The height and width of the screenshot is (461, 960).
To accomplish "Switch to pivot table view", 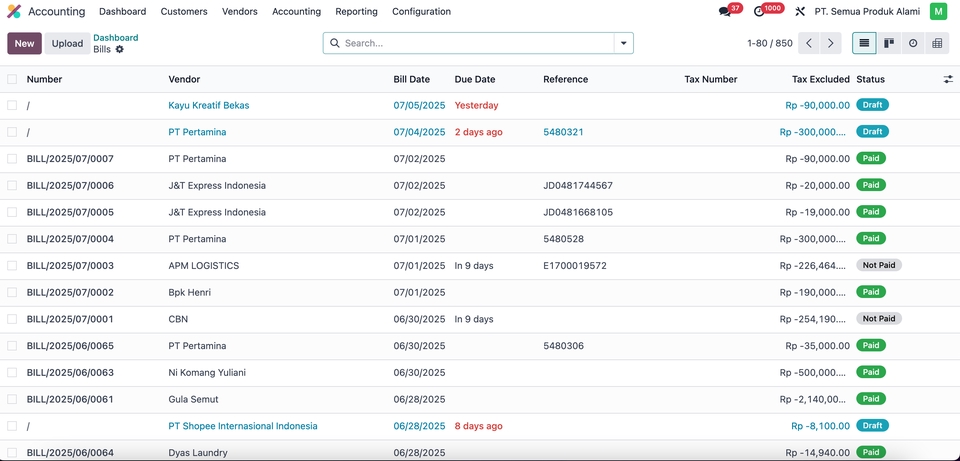I will pyautogui.click(x=937, y=43).
